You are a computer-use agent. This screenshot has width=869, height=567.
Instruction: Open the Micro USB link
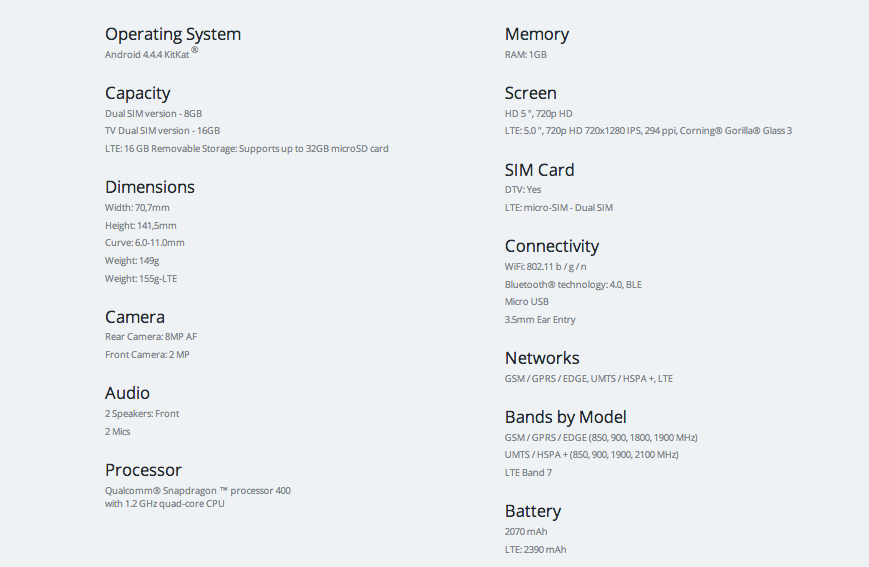pyautogui.click(x=526, y=302)
